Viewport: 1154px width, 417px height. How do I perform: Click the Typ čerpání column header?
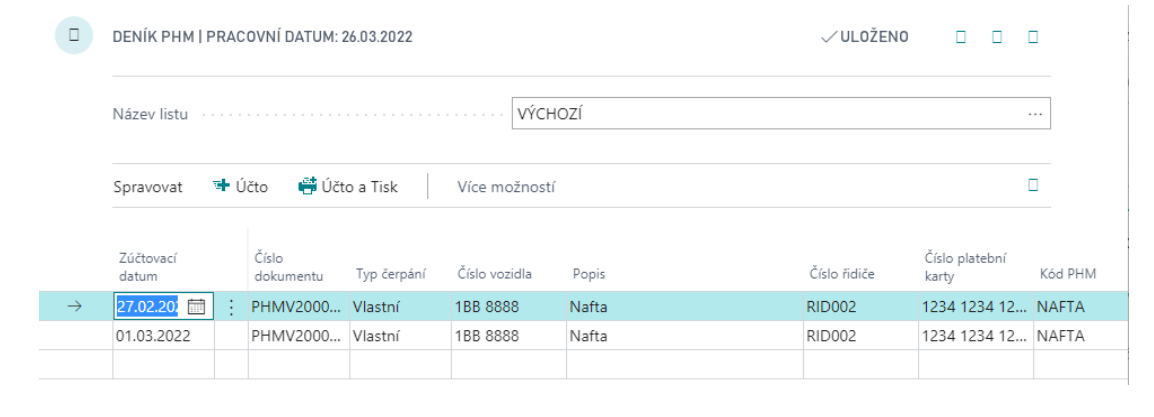pyautogui.click(x=391, y=274)
